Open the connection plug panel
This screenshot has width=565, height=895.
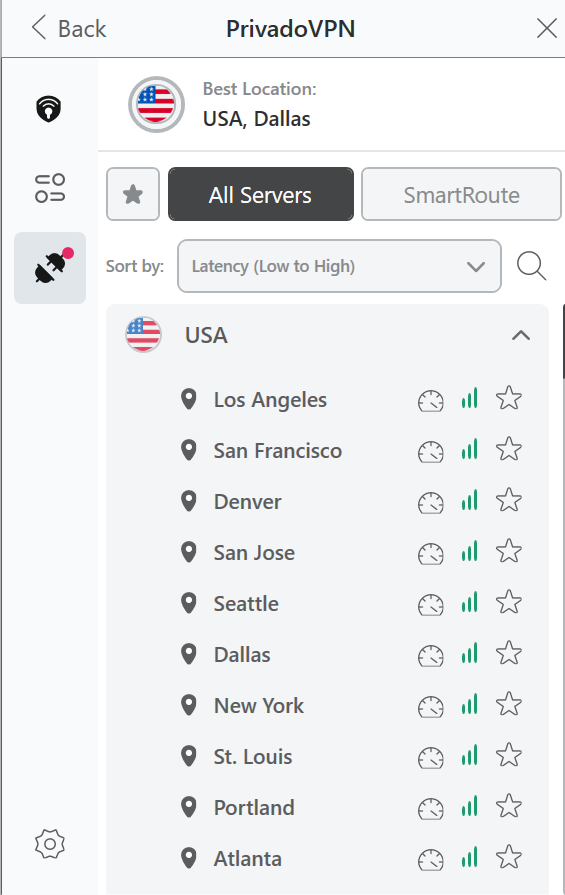tap(50, 268)
